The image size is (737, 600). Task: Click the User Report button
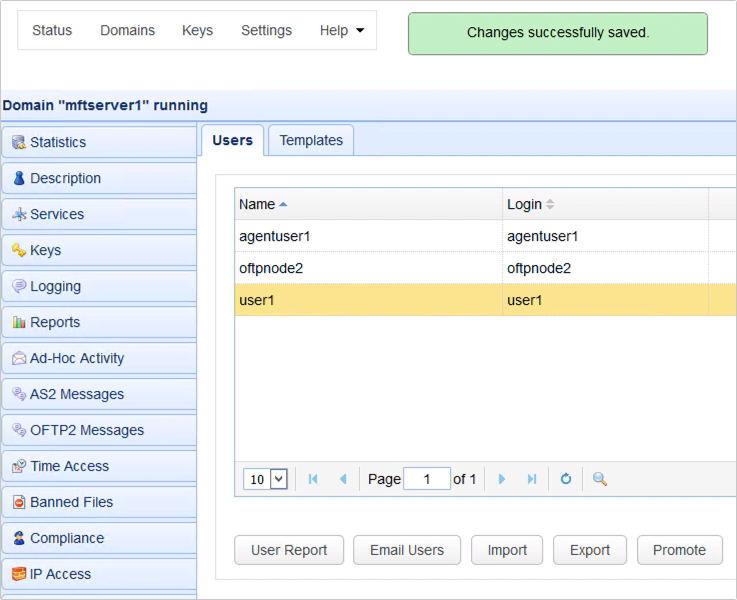pyautogui.click(x=288, y=550)
